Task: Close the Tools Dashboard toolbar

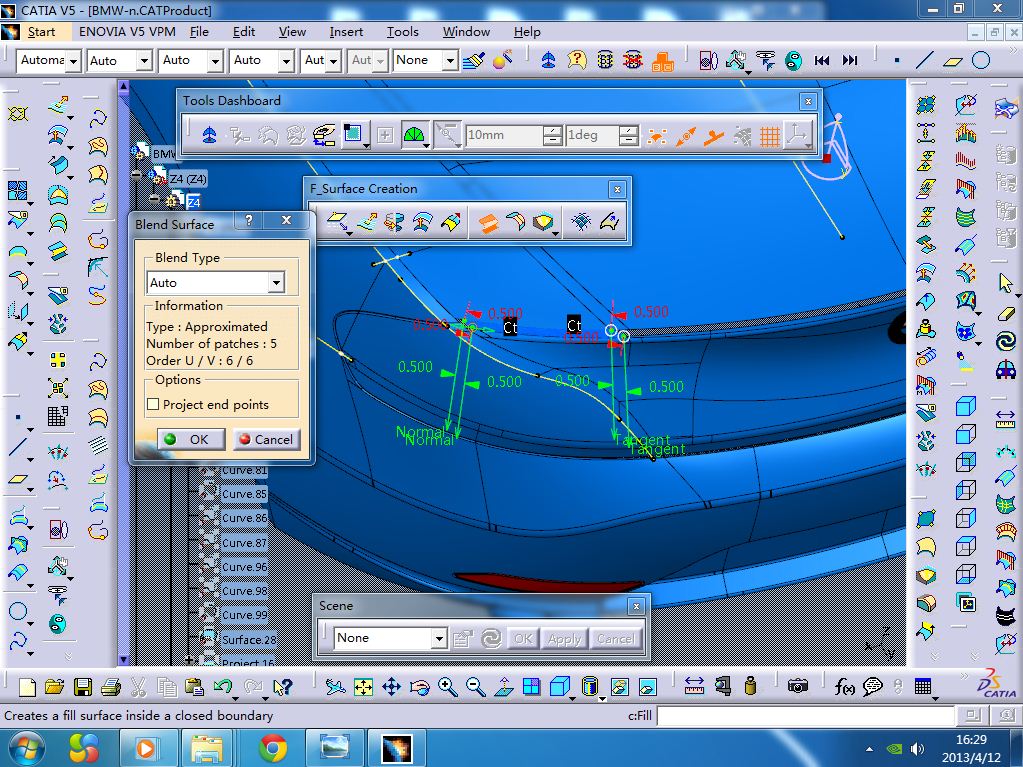Action: (808, 101)
